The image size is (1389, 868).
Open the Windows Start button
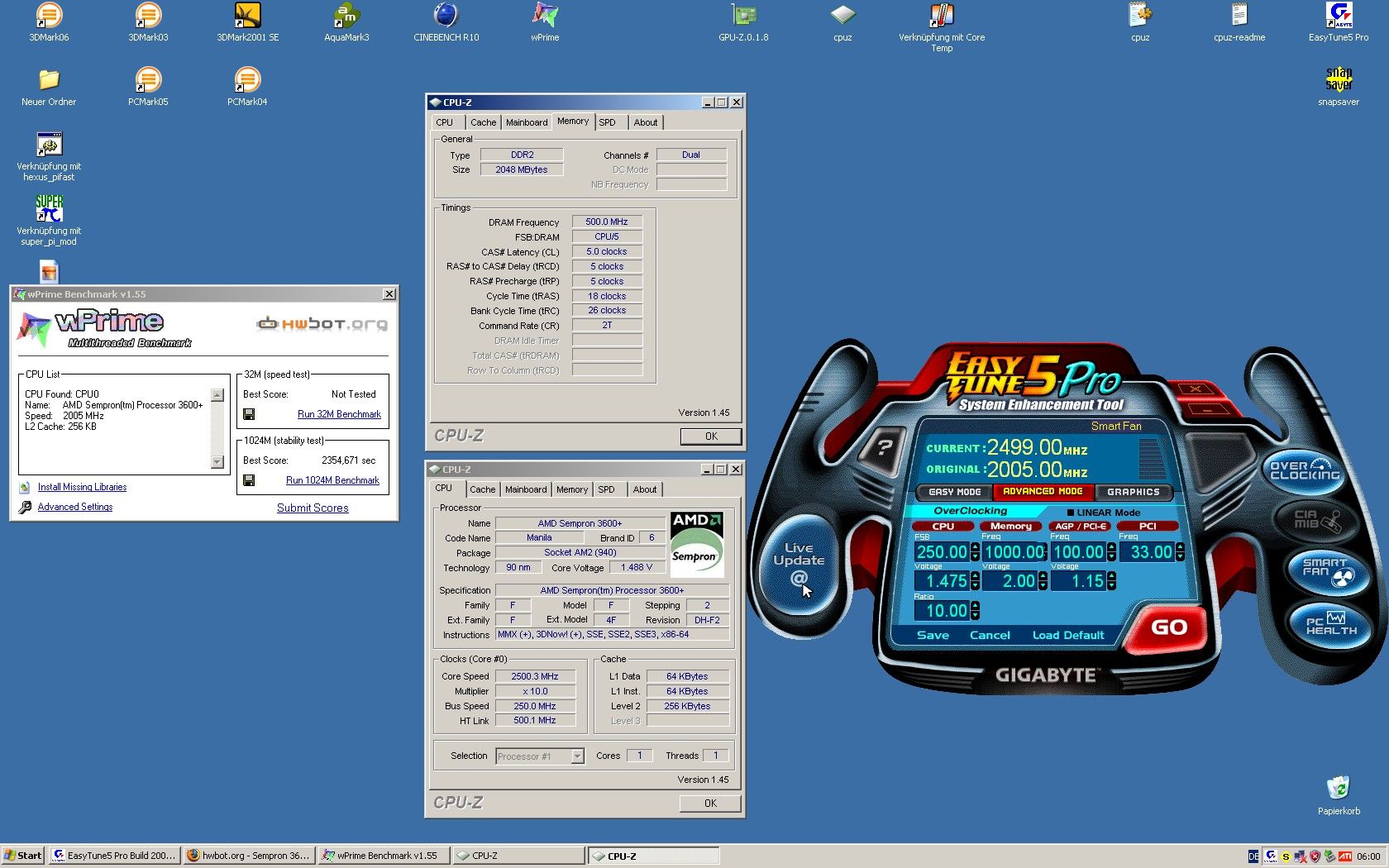click(22, 856)
